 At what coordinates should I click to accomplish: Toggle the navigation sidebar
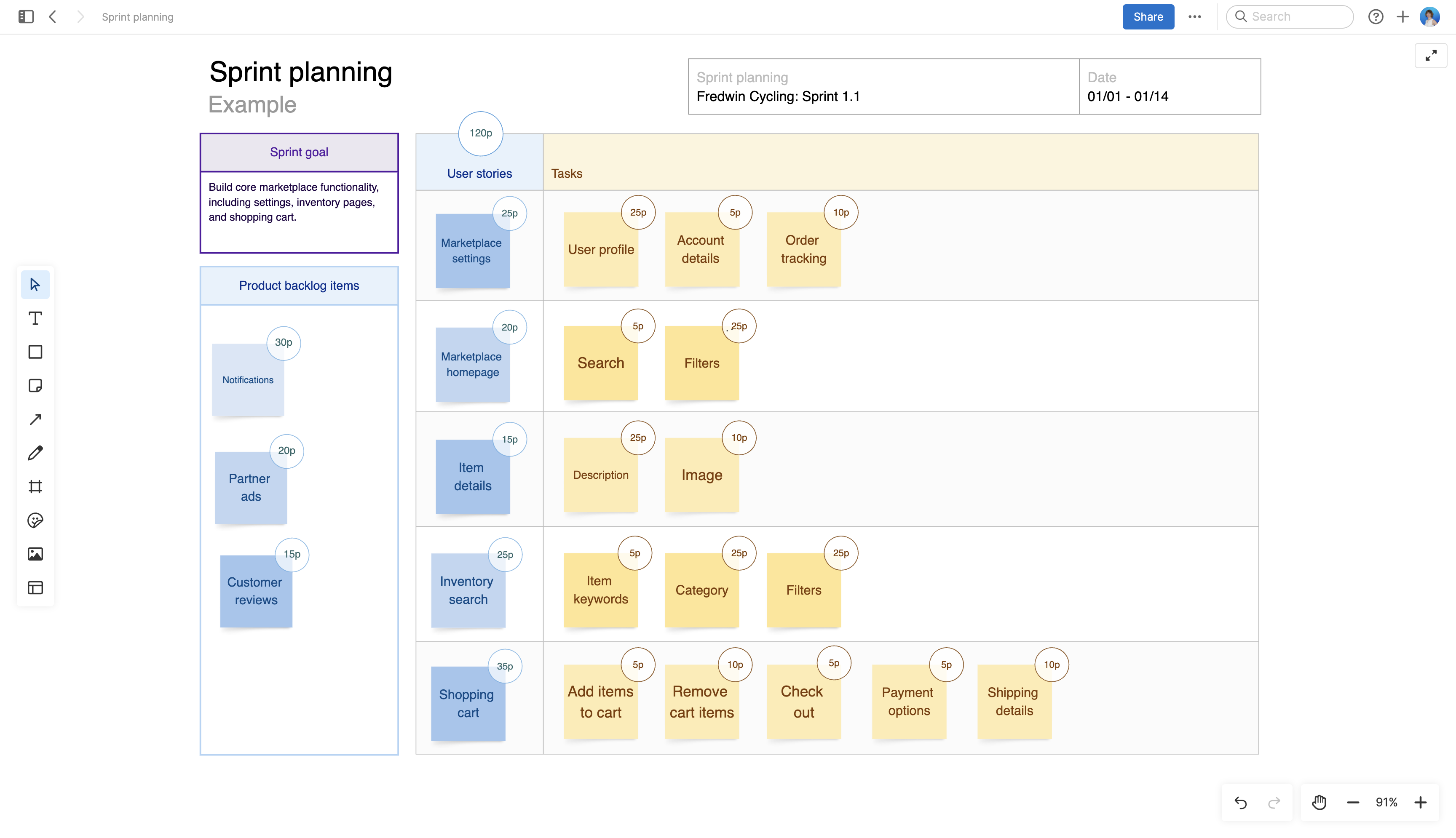pyautogui.click(x=25, y=17)
